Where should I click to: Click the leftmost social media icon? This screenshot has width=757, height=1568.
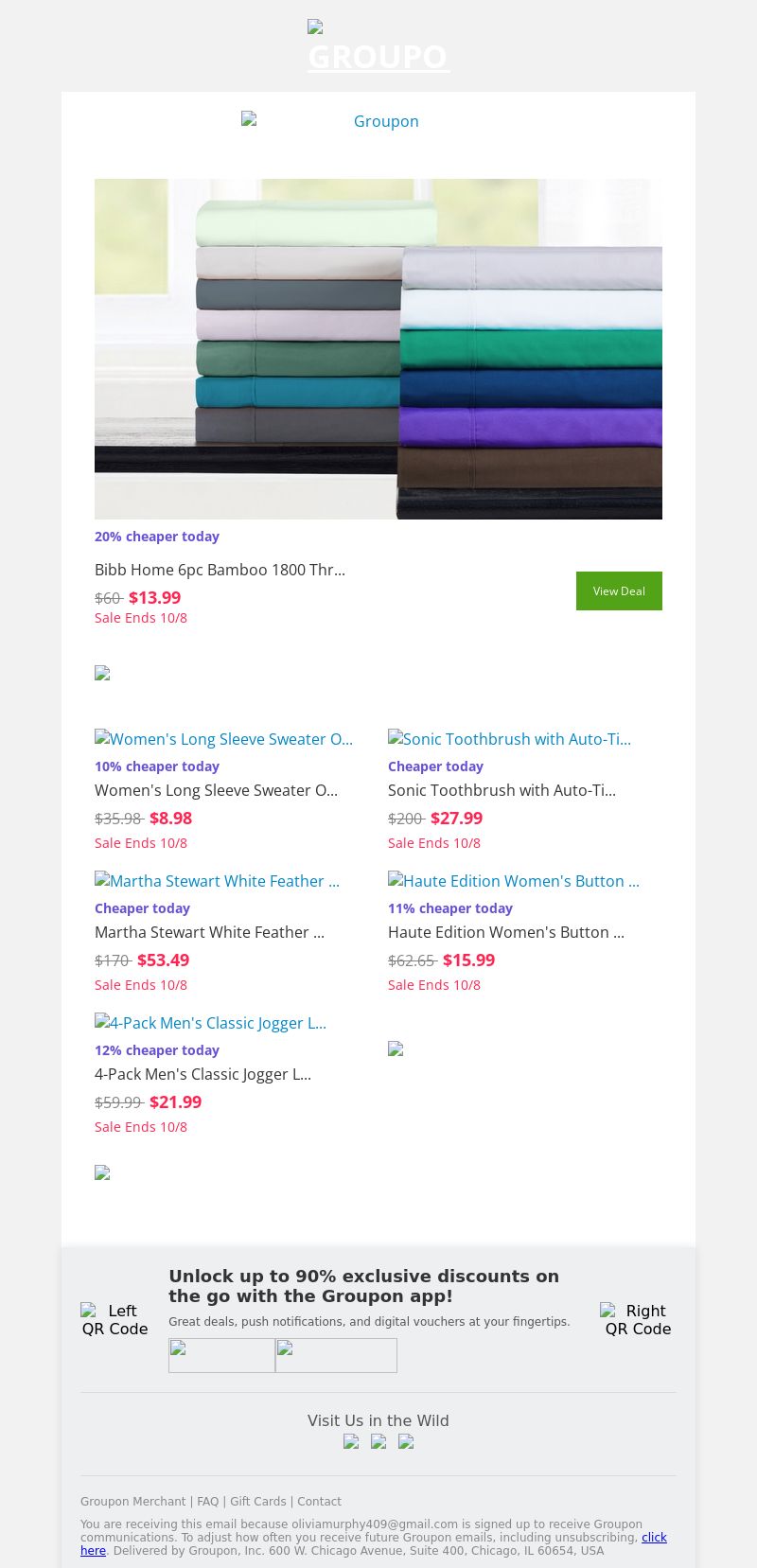(x=351, y=1442)
